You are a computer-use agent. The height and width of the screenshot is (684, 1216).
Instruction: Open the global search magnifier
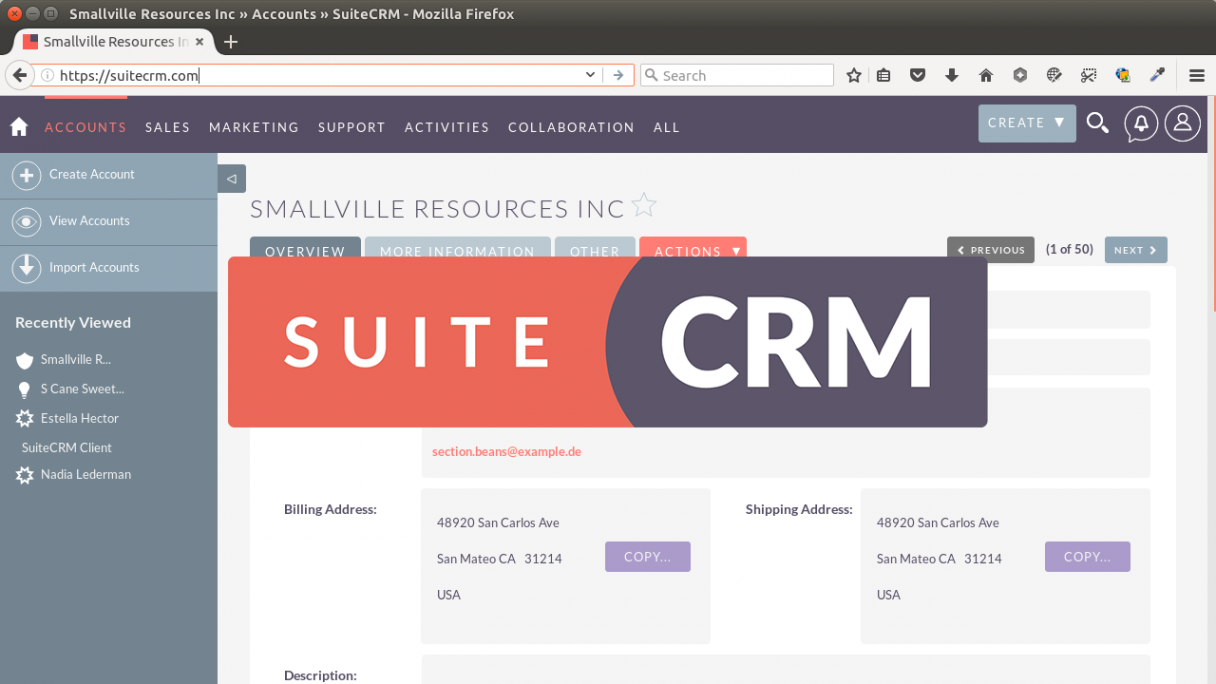pos(1097,123)
